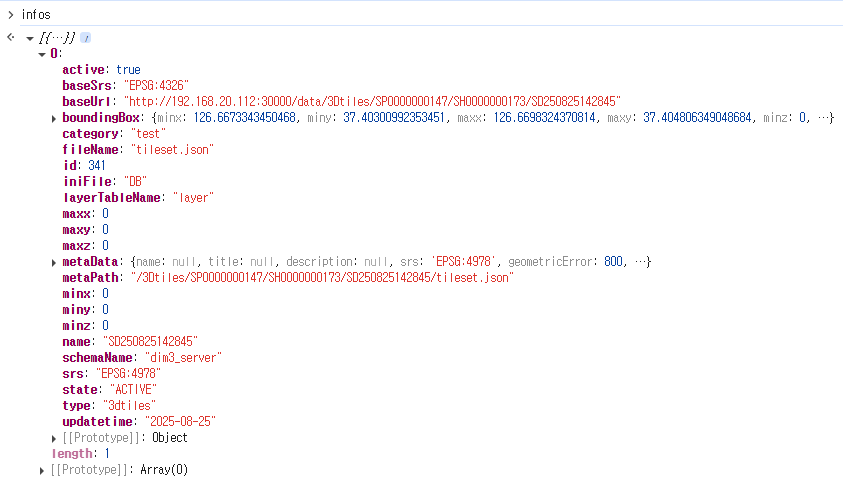Click the 'infos' console input text

tap(36, 15)
